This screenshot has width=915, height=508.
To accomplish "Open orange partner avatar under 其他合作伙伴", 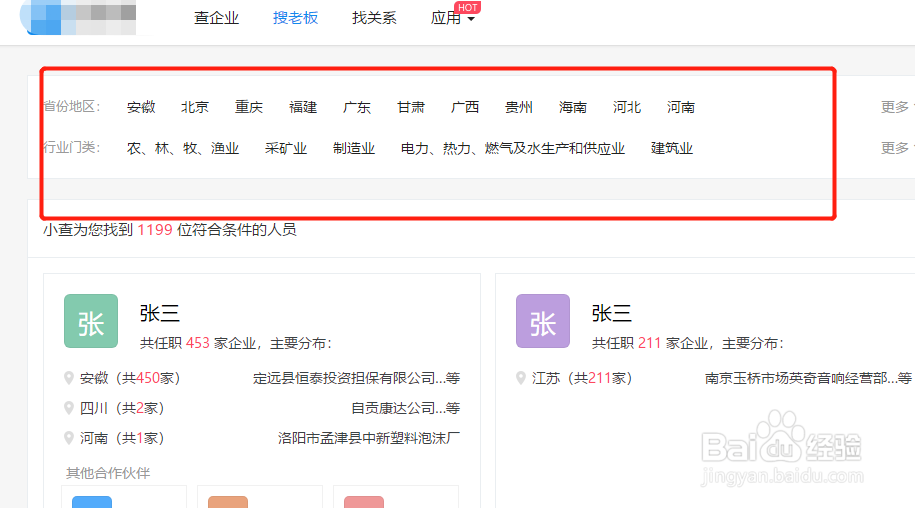I will pos(228,502).
